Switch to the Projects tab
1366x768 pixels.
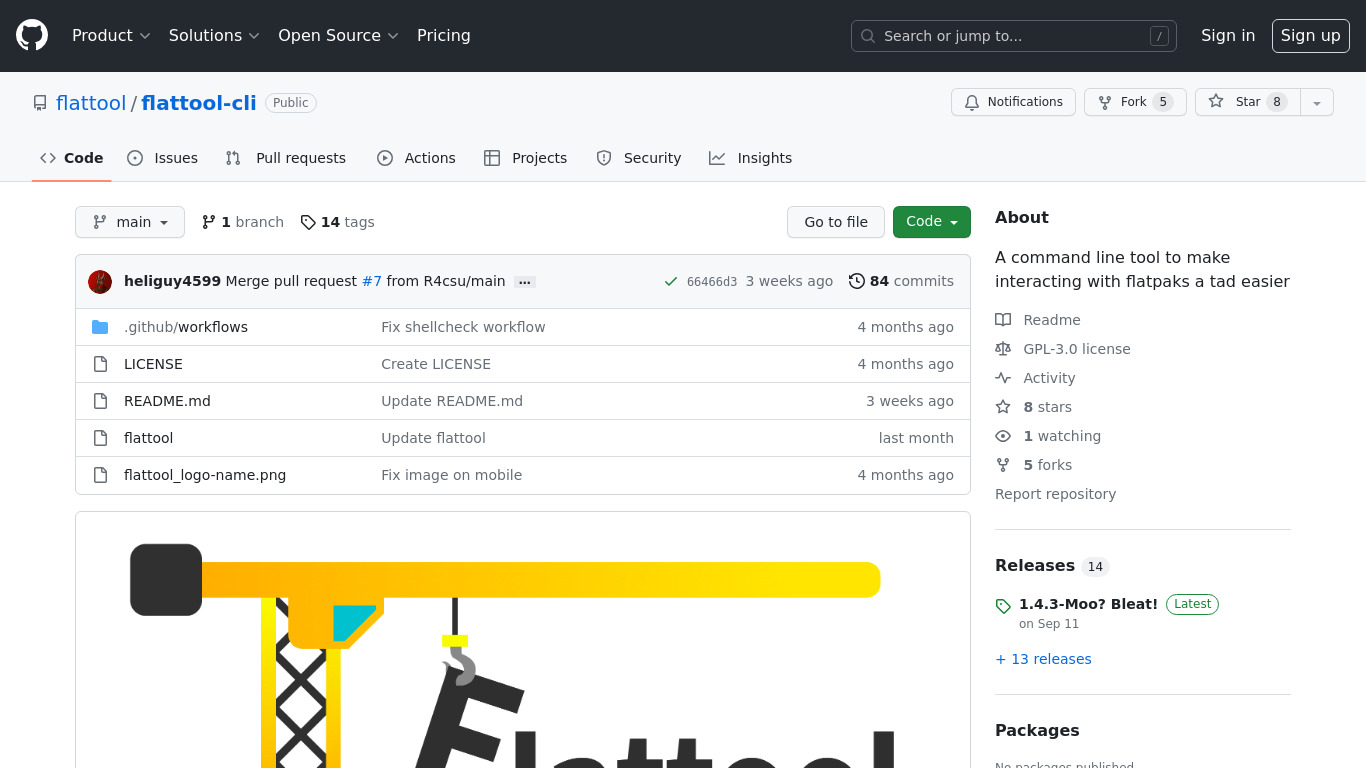coord(525,158)
